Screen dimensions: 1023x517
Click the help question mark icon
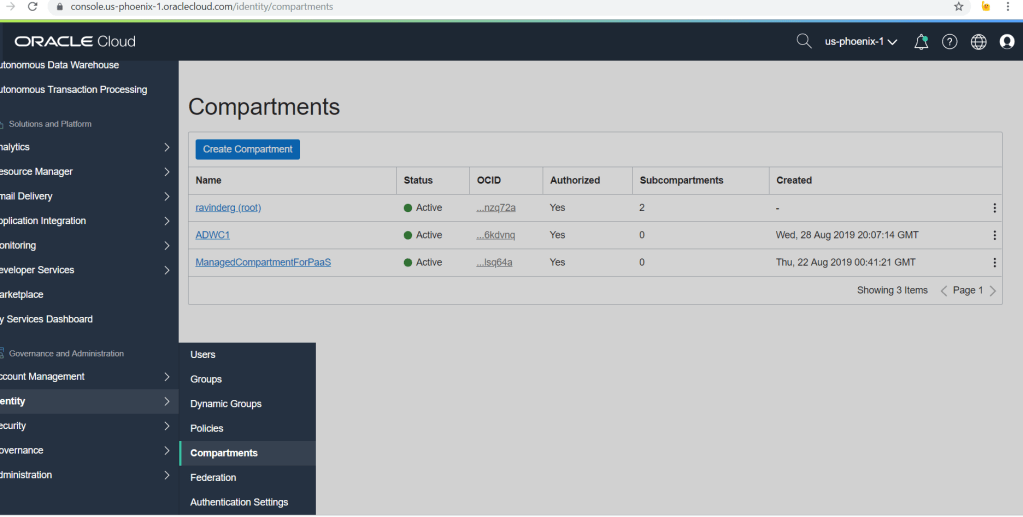click(950, 42)
